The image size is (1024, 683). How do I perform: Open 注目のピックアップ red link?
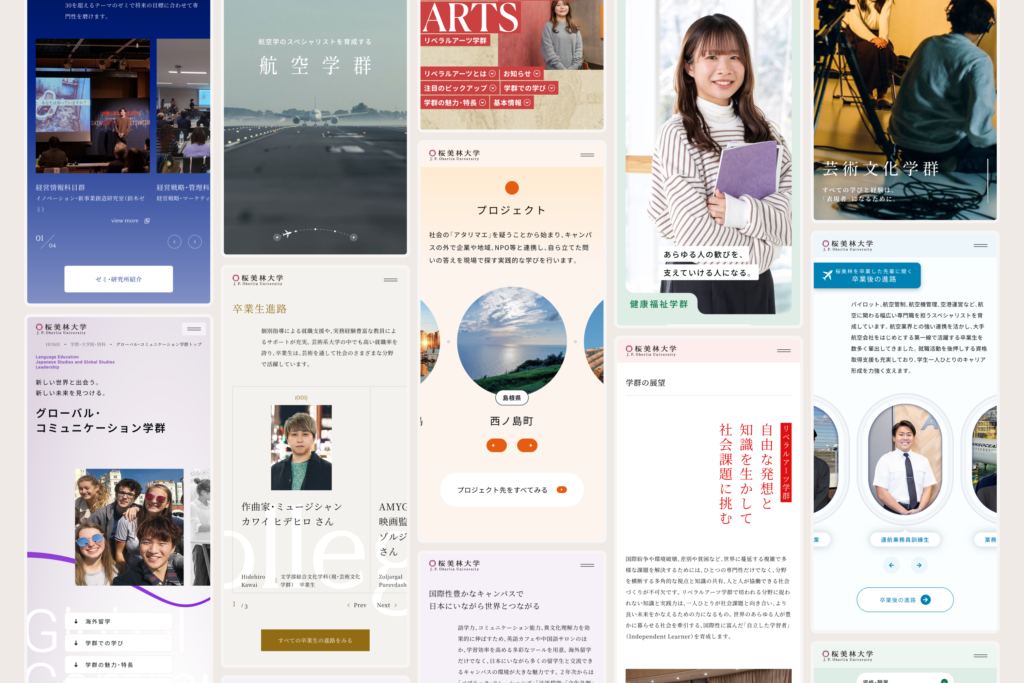pos(460,88)
